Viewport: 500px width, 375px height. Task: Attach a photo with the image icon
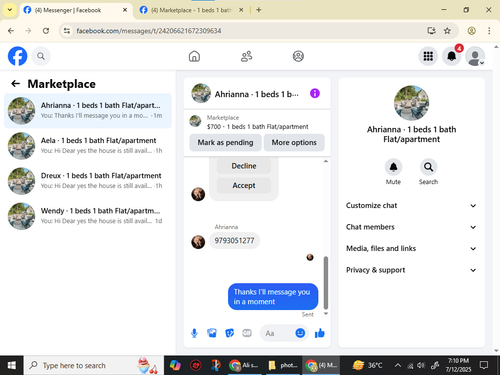click(212, 333)
